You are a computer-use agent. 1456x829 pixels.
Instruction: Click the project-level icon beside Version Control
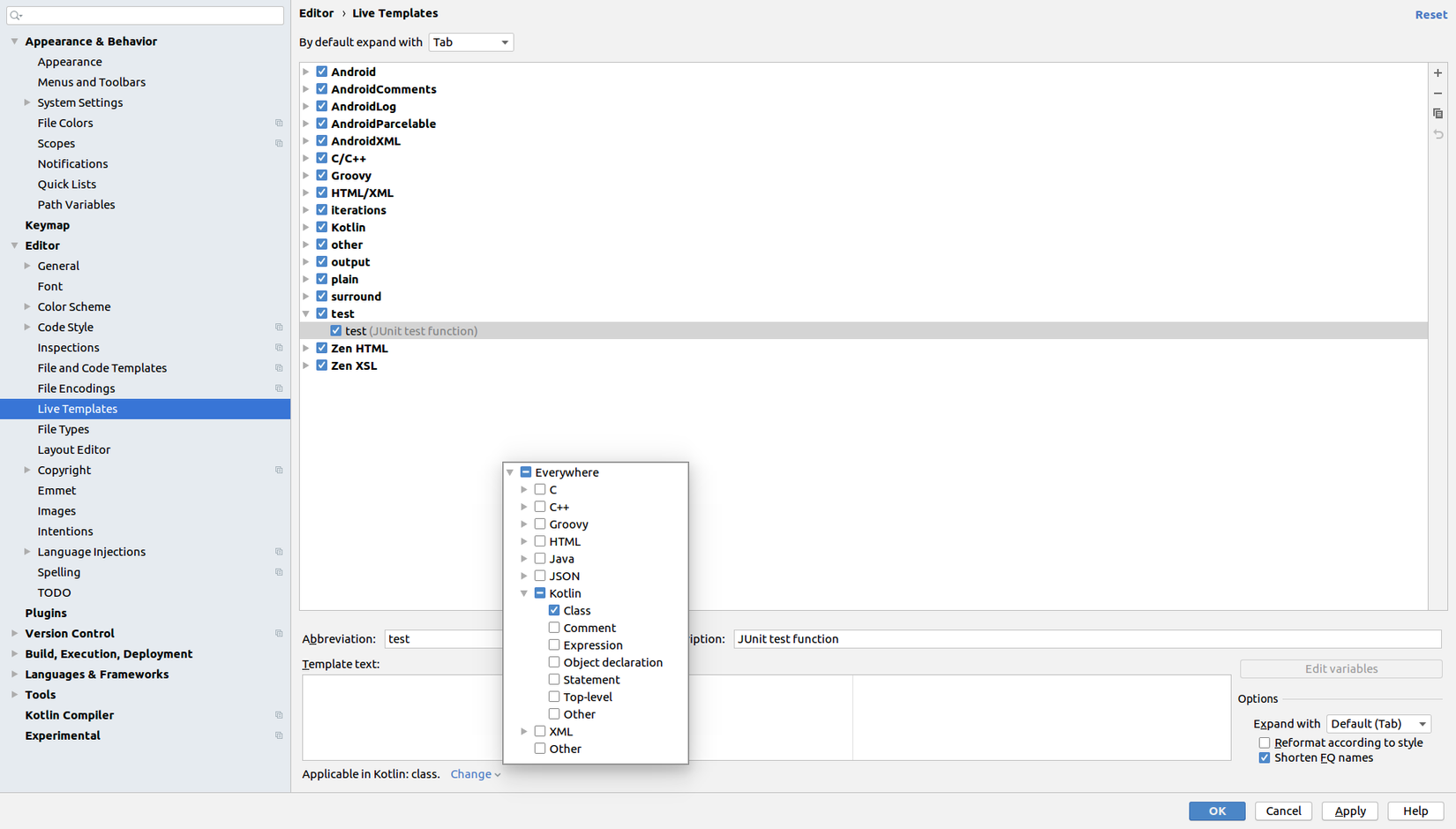coord(279,633)
